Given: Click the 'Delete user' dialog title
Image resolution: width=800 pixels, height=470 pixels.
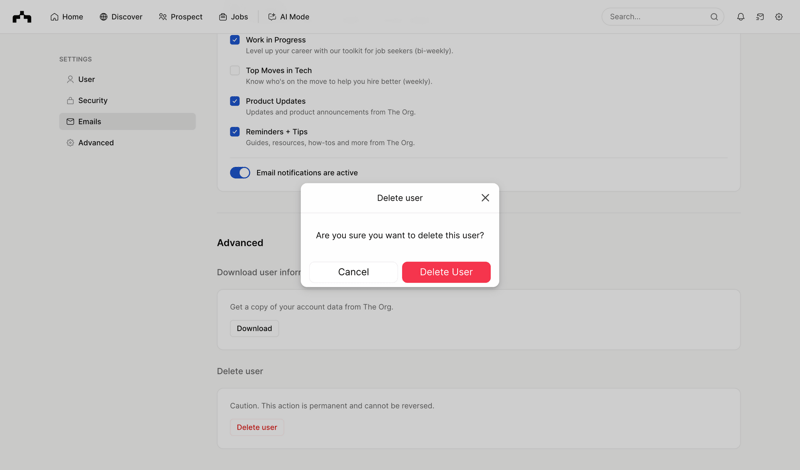Looking at the screenshot, I should tap(399, 198).
